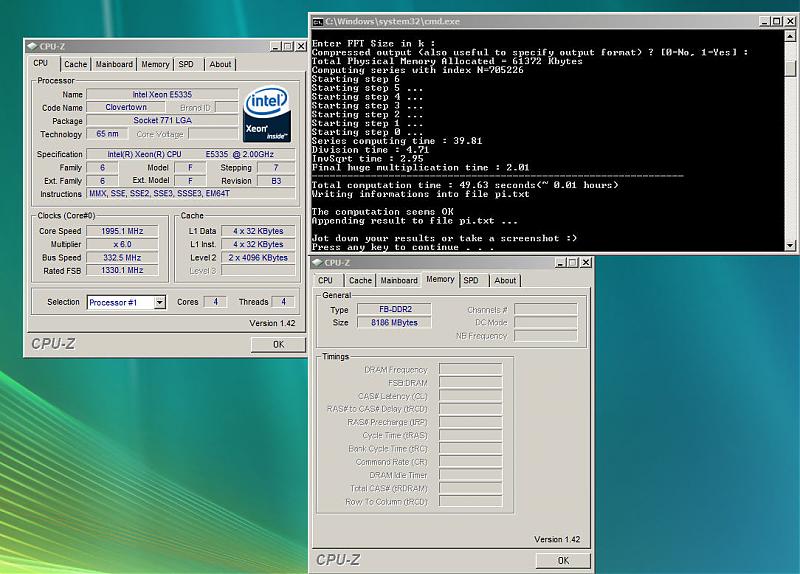Viewport: 800px width, 574px height.
Task: Click the Core Speed value '1995.1 MHz'
Action: [122, 231]
